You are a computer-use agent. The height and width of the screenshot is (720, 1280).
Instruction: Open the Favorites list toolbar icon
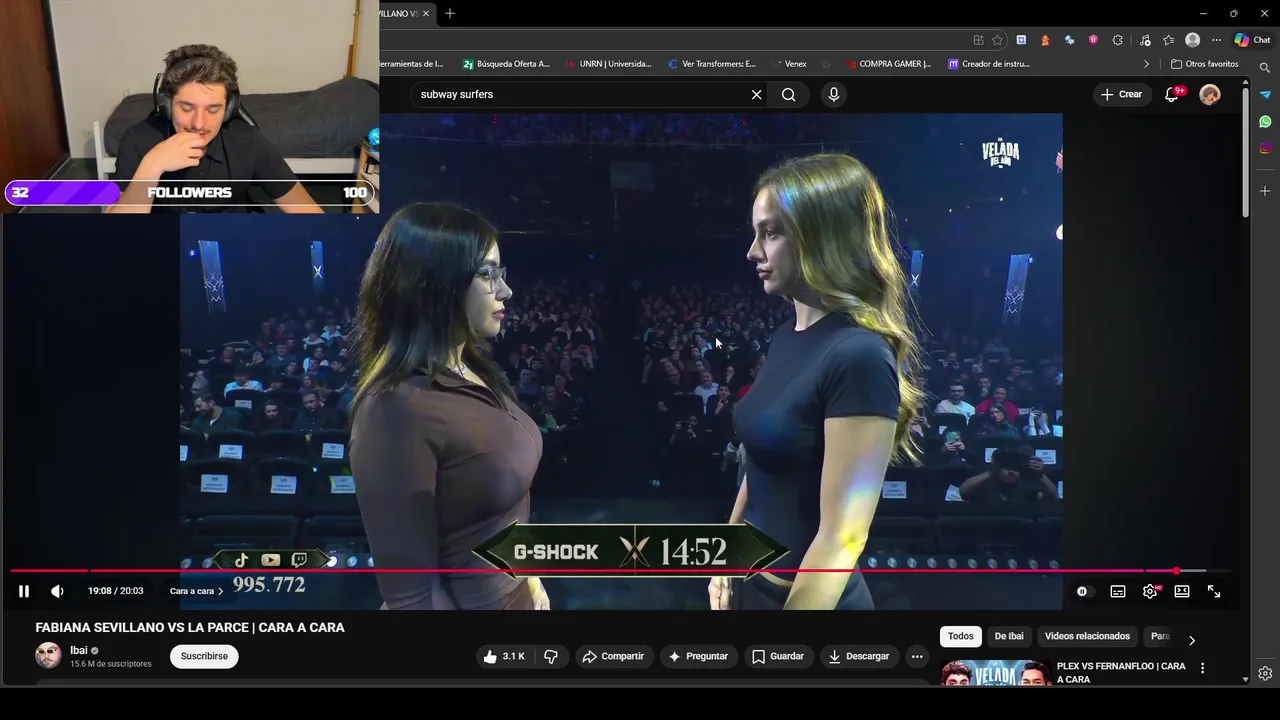1168,40
